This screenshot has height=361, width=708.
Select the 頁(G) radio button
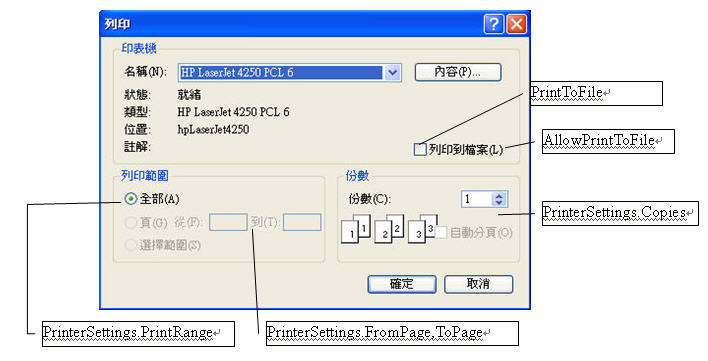pos(130,222)
